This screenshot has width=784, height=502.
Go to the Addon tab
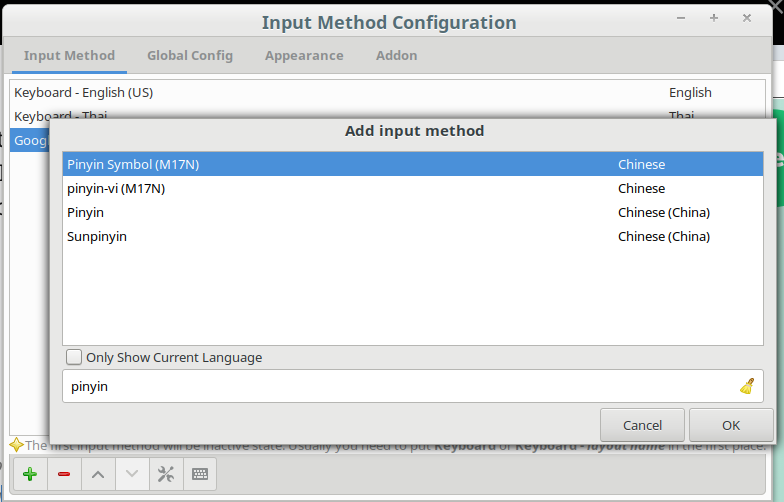click(396, 56)
